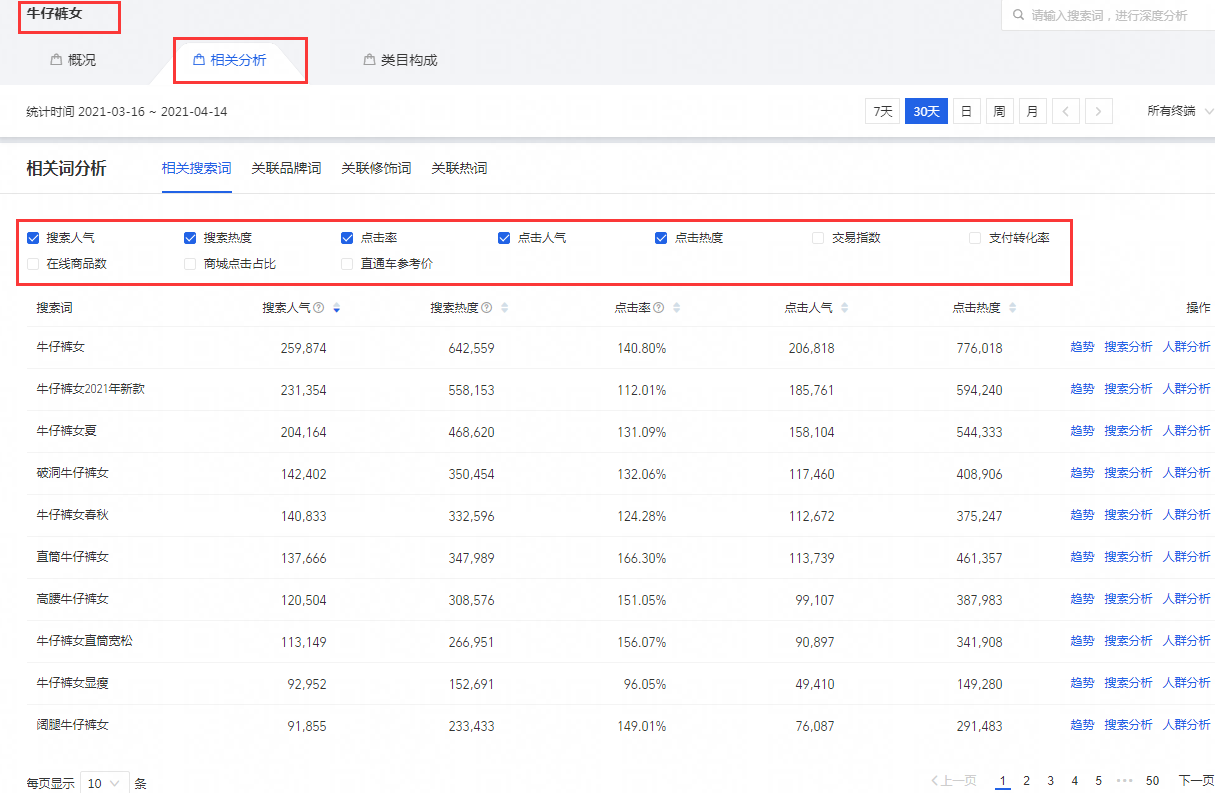
Task: Uncheck the 点击人气 checkbox
Action: tap(504, 238)
